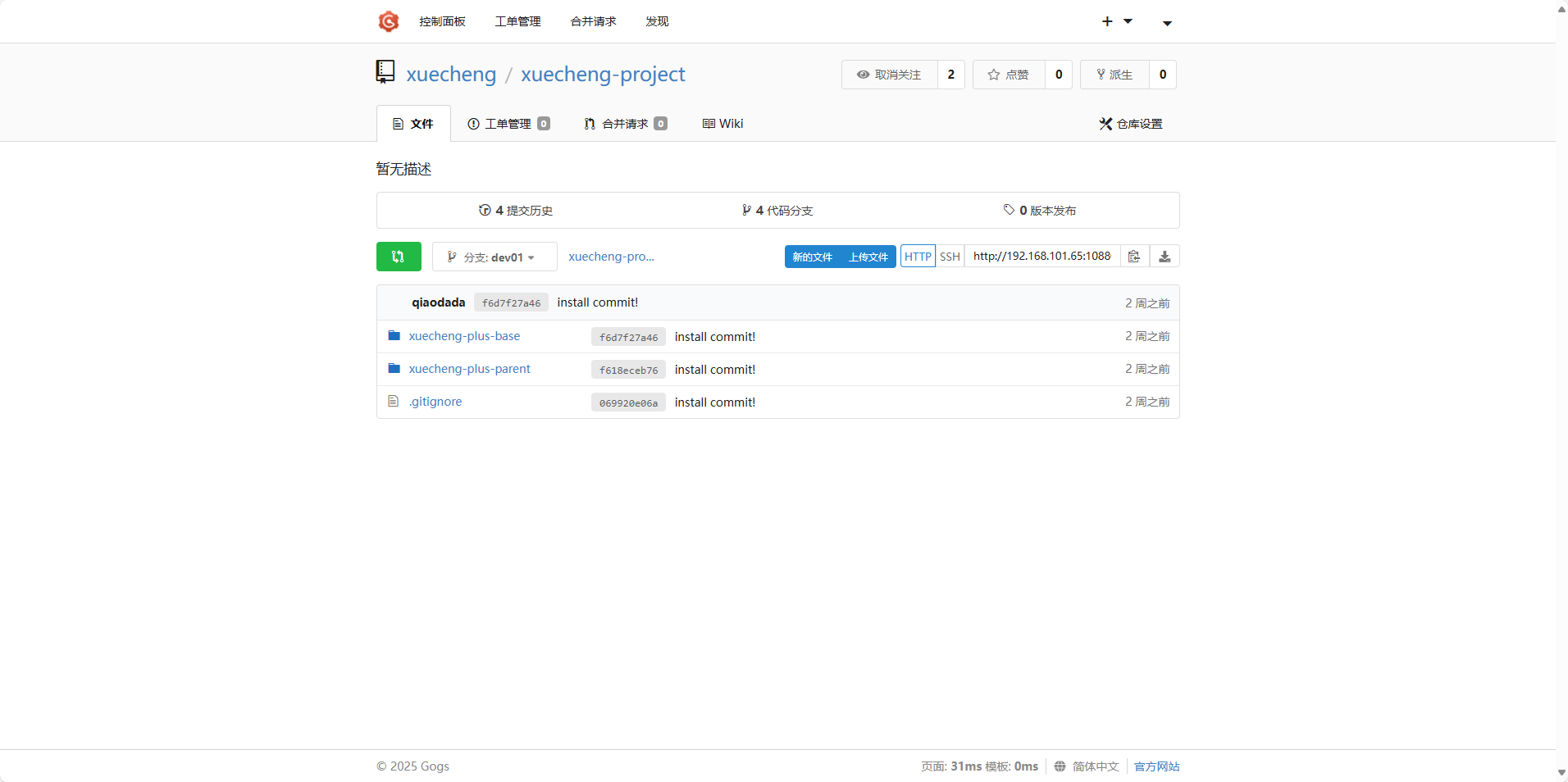Click the green compare branches button
Image resolution: width=1568 pixels, height=782 pixels.
tap(399, 257)
